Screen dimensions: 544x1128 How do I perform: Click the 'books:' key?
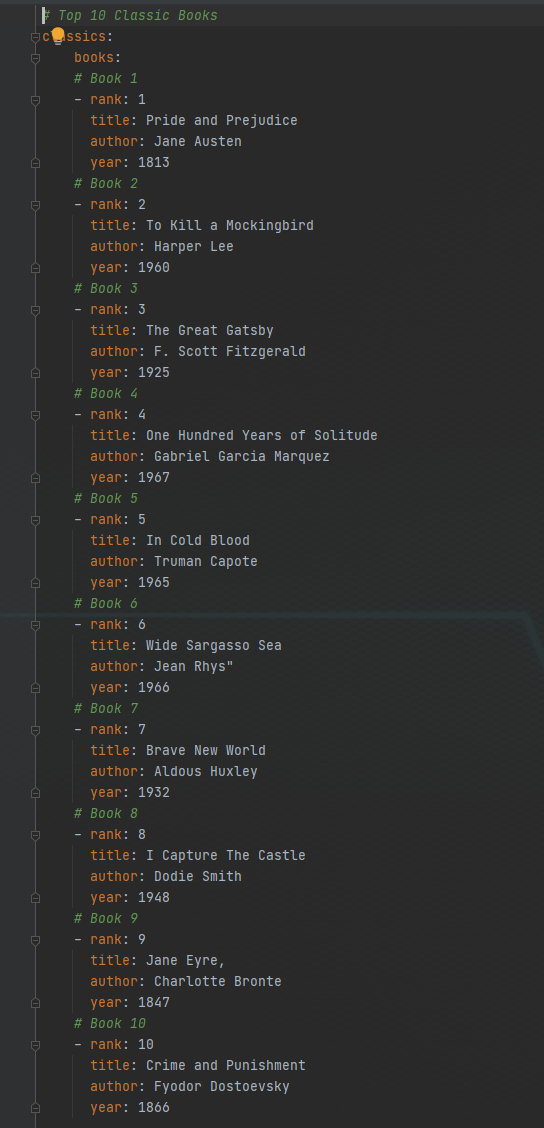point(98,58)
